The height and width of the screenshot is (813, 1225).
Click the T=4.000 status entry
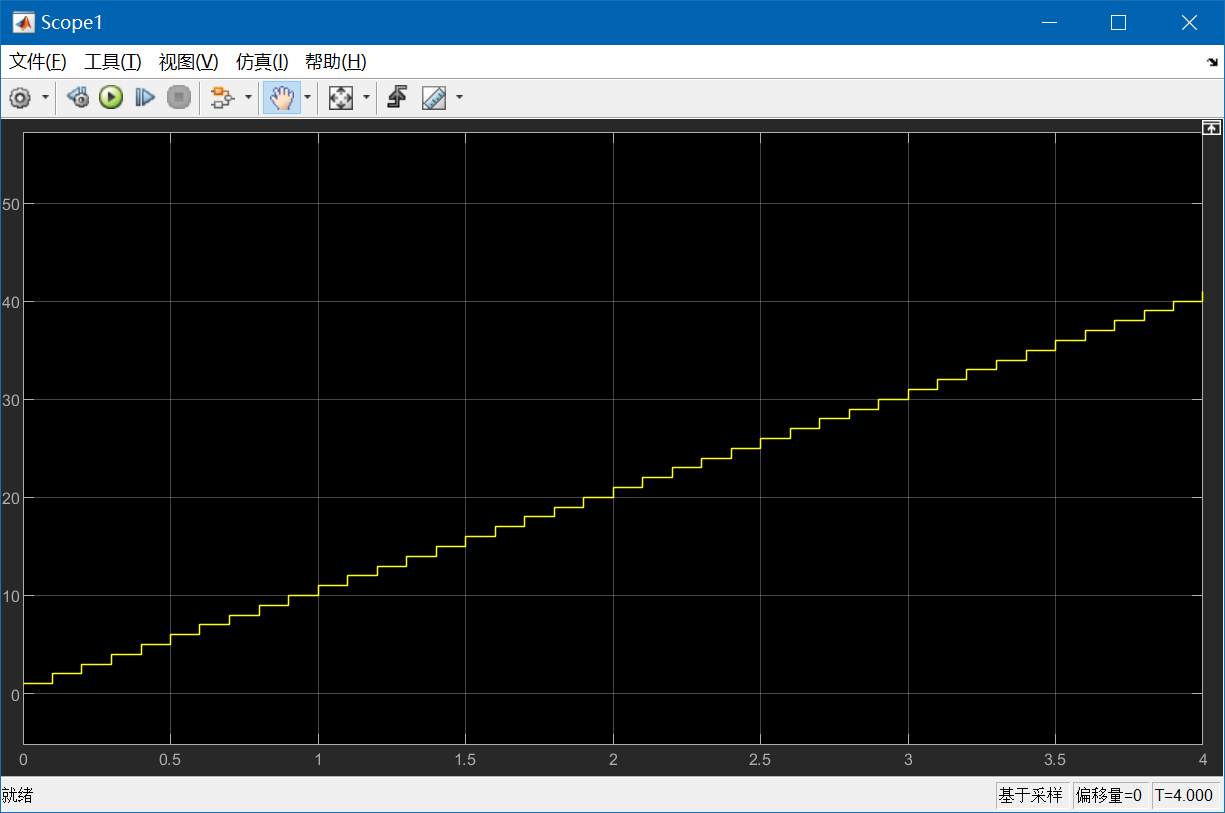click(x=1185, y=796)
